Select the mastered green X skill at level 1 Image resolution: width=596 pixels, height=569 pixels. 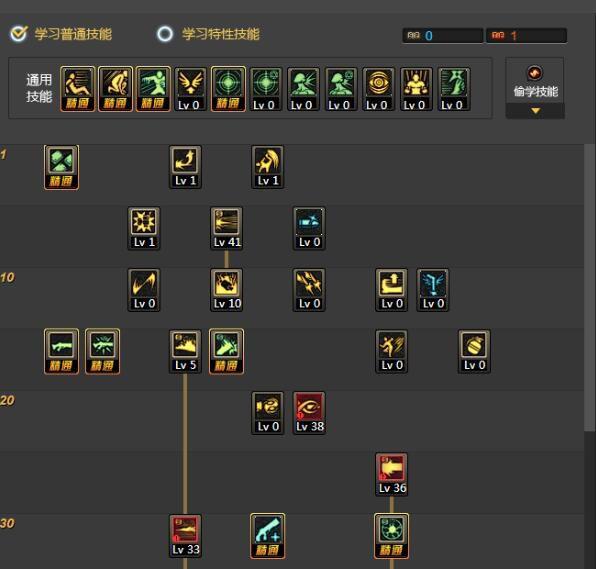62,167
